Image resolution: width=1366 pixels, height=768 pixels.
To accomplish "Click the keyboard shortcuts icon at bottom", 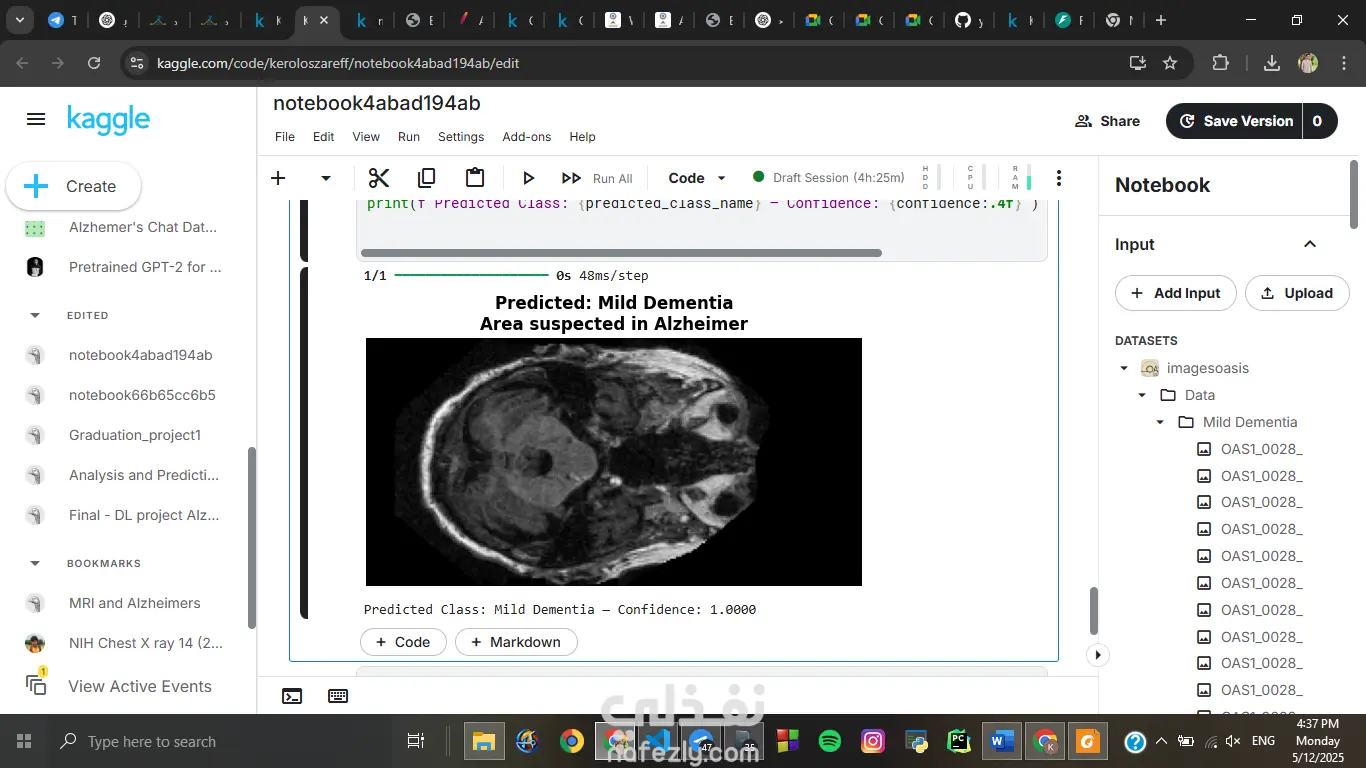I will click(x=338, y=696).
